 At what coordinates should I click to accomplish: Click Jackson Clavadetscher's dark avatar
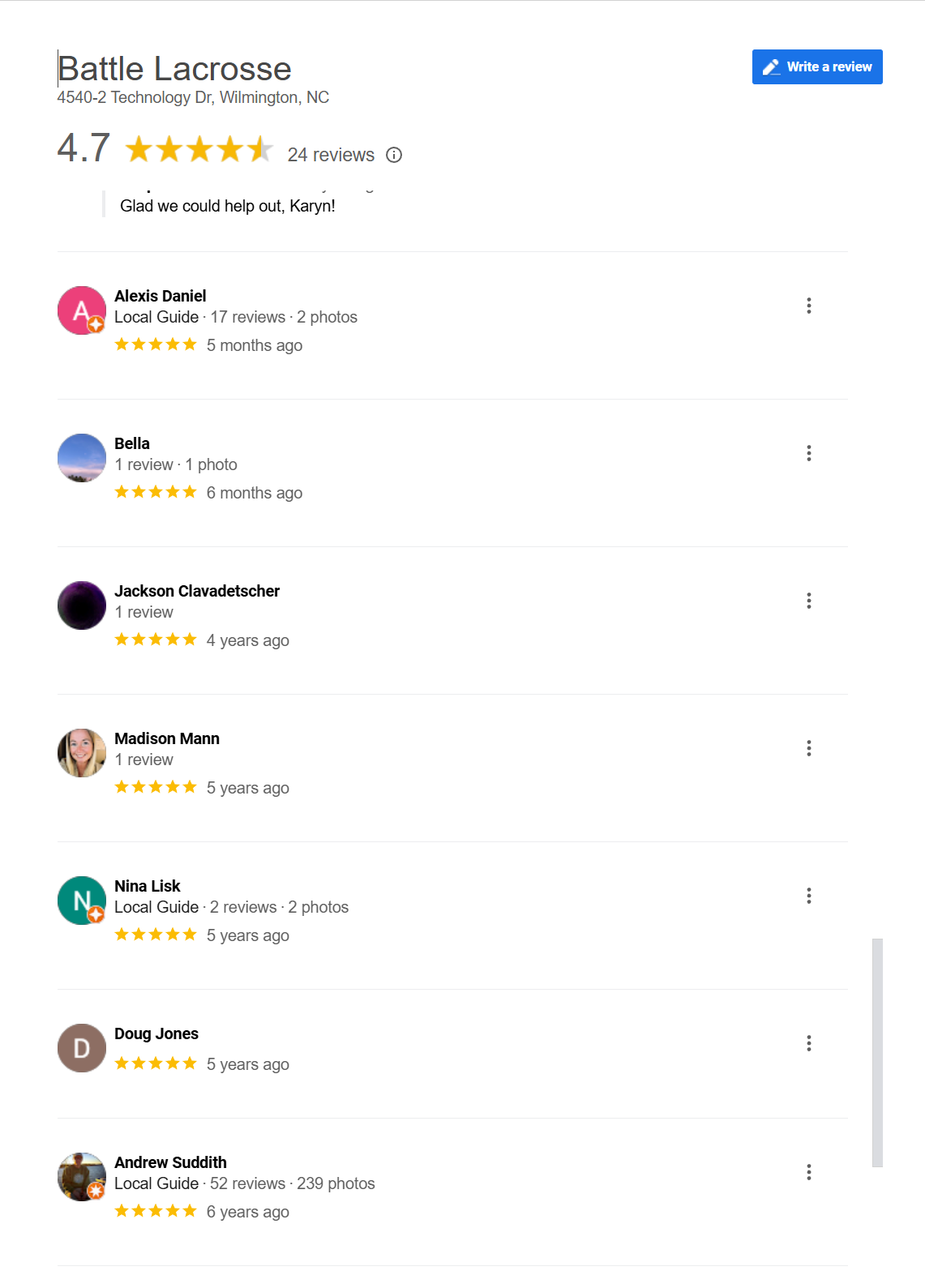coord(81,605)
